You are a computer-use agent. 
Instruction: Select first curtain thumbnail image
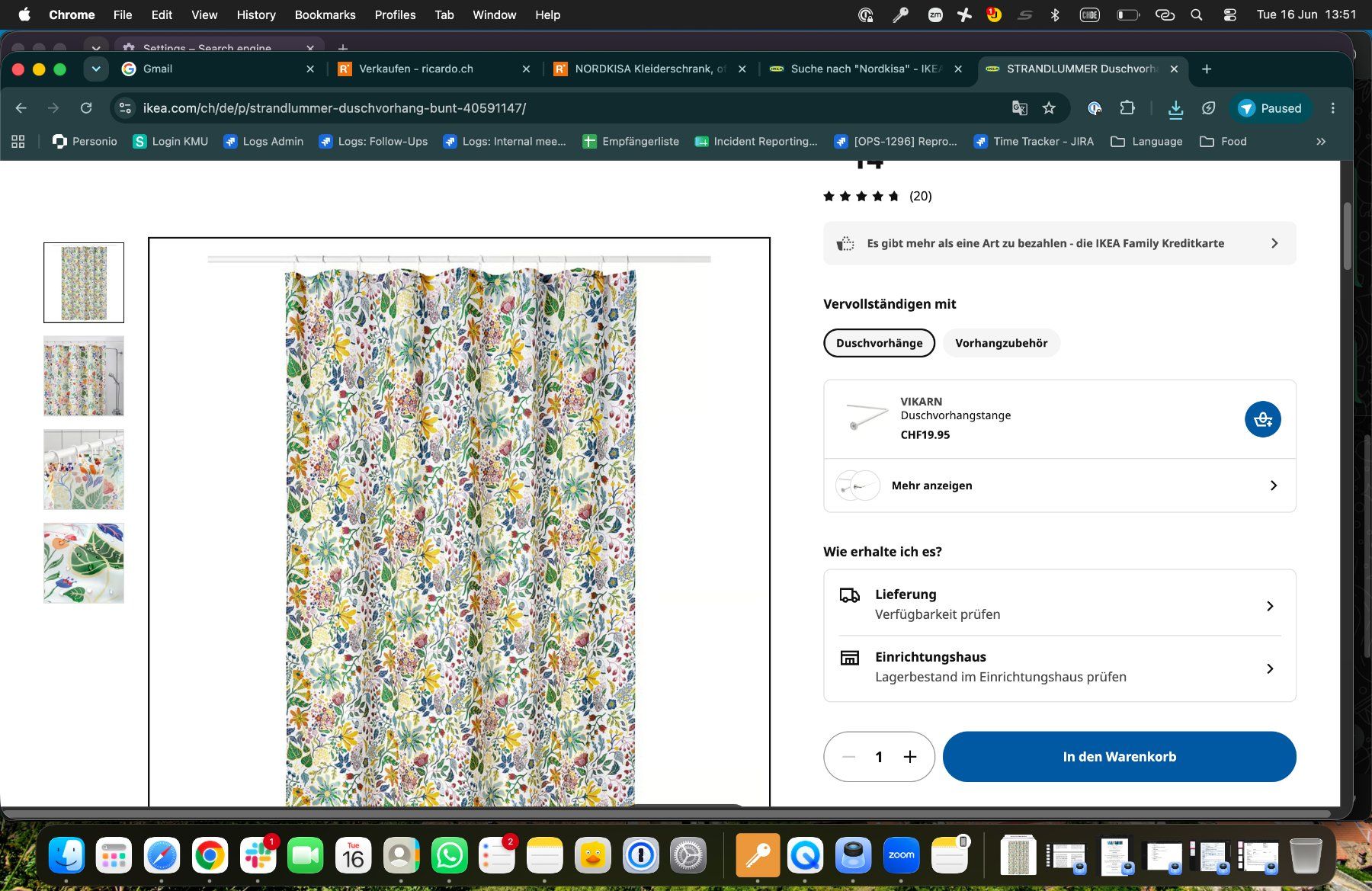pos(84,283)
